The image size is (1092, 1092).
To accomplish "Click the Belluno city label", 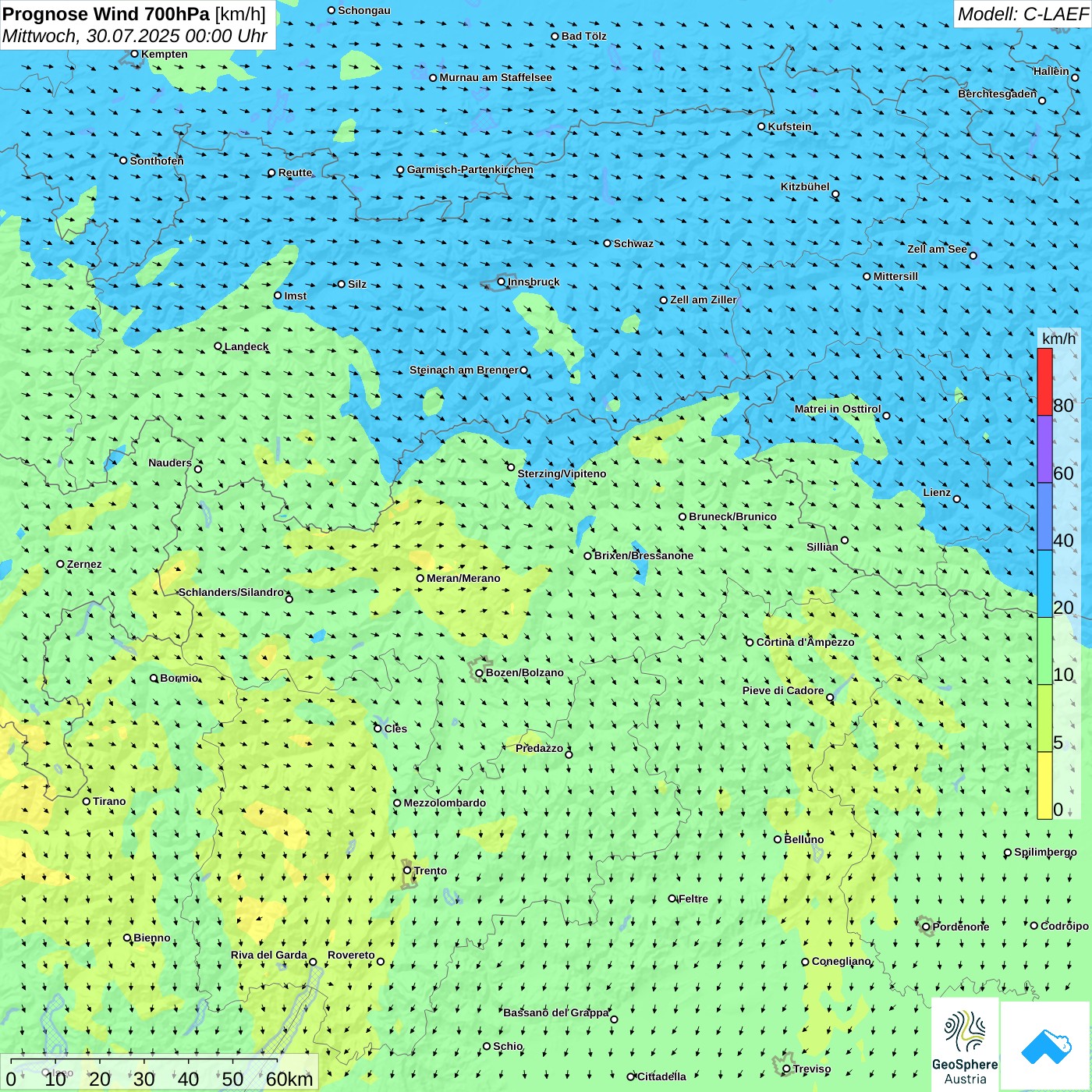I will [803, 839].
